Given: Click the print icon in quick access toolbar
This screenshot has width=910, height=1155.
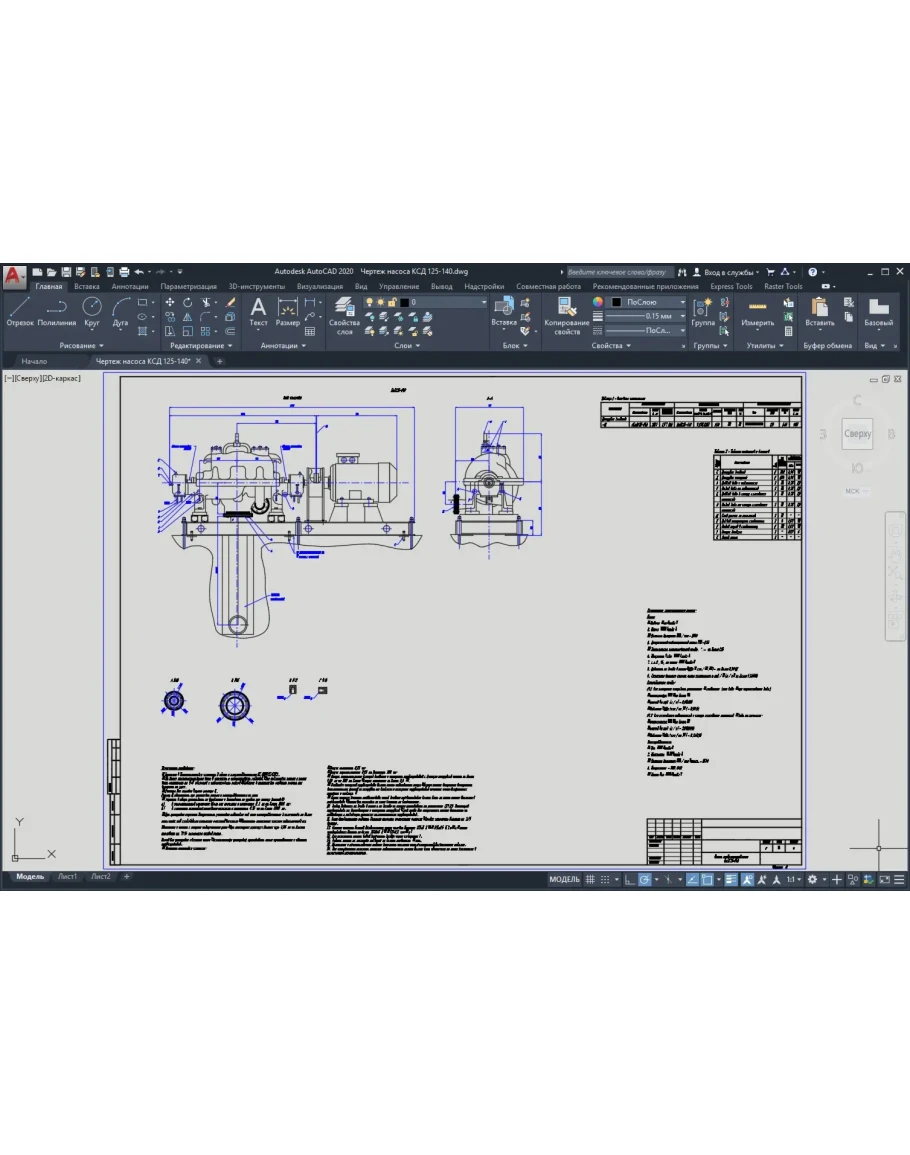Looking at the screenshot, I should [x=124, y=272].
